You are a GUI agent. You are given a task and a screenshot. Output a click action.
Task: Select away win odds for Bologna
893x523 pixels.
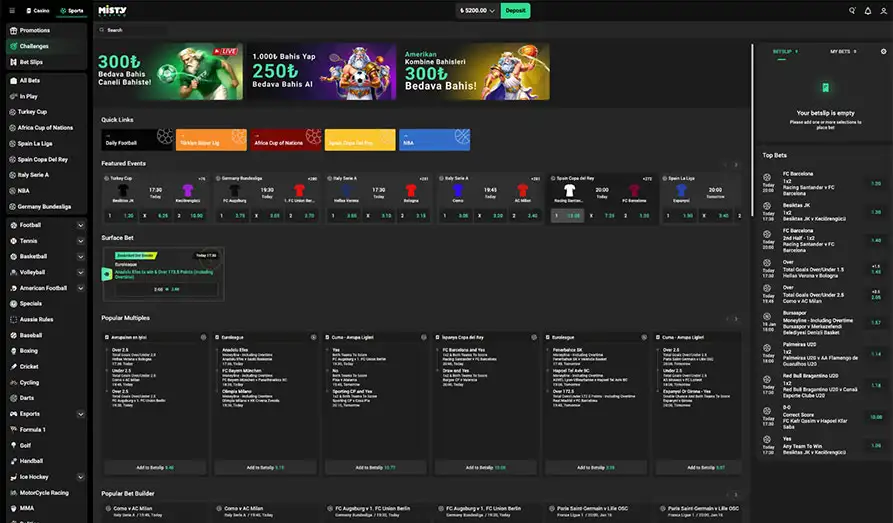413,216
